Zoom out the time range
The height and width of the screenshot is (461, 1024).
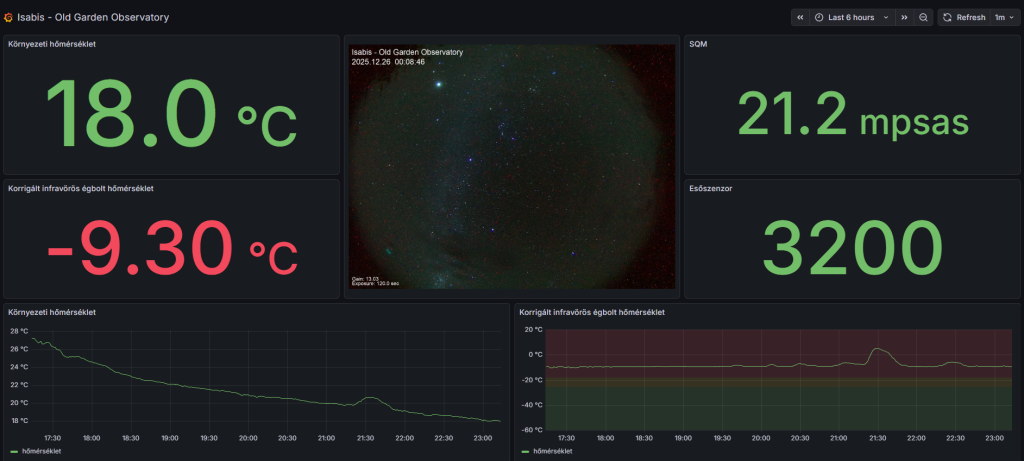pos(923,18)
